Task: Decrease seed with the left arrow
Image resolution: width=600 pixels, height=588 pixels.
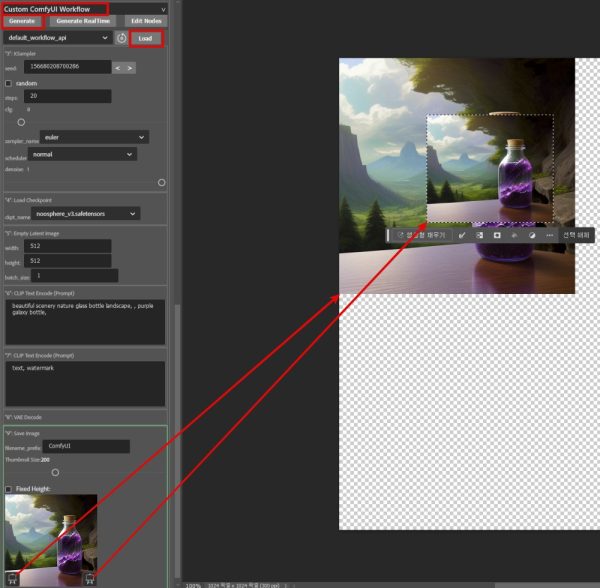Action: tap(118, 68)
